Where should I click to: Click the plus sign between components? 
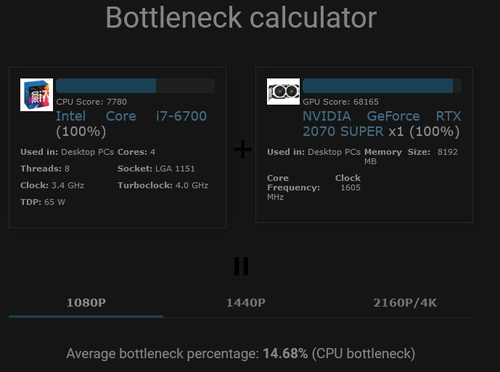[243, 149]
